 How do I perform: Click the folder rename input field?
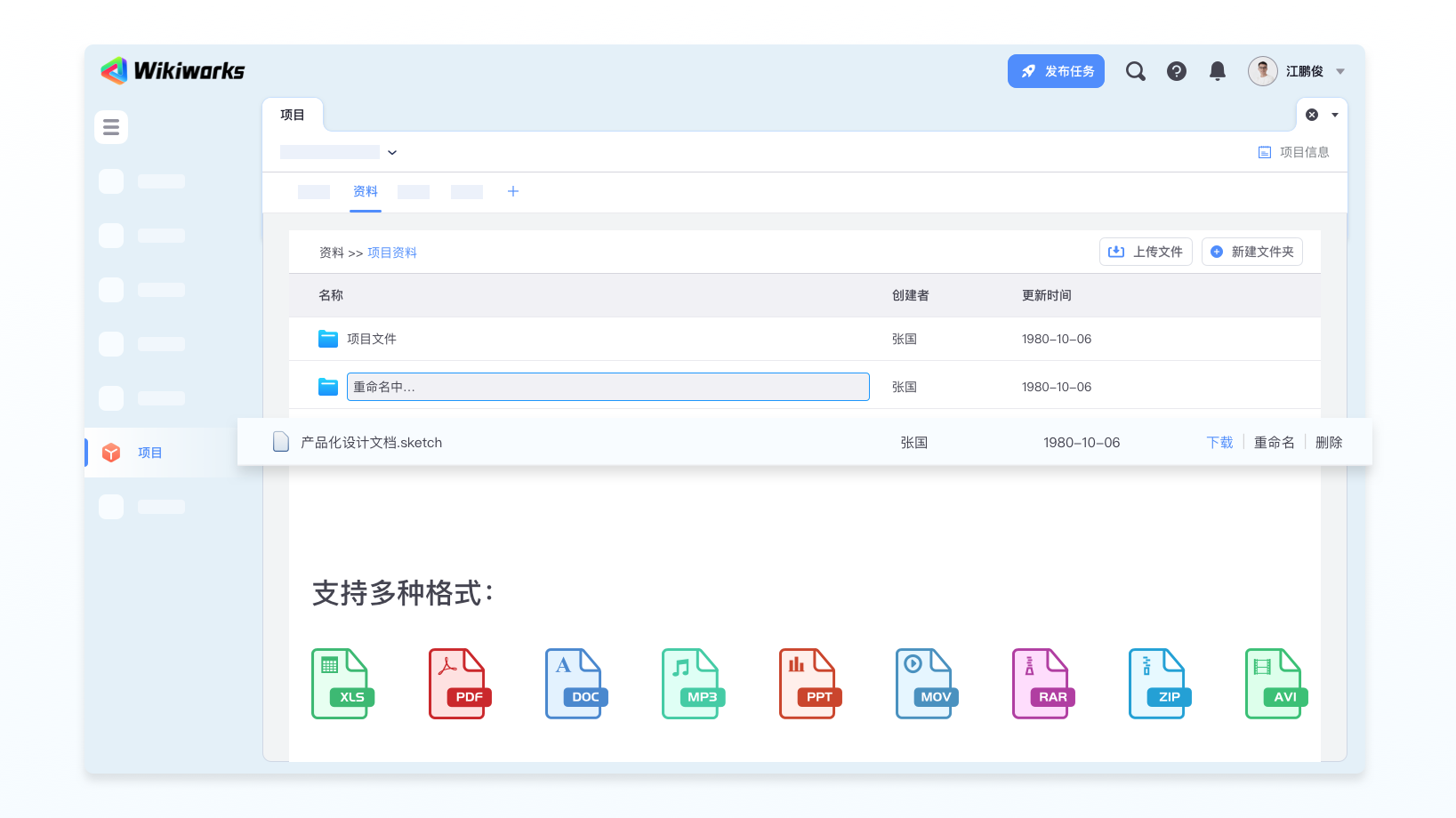click(x=607, y=387)
